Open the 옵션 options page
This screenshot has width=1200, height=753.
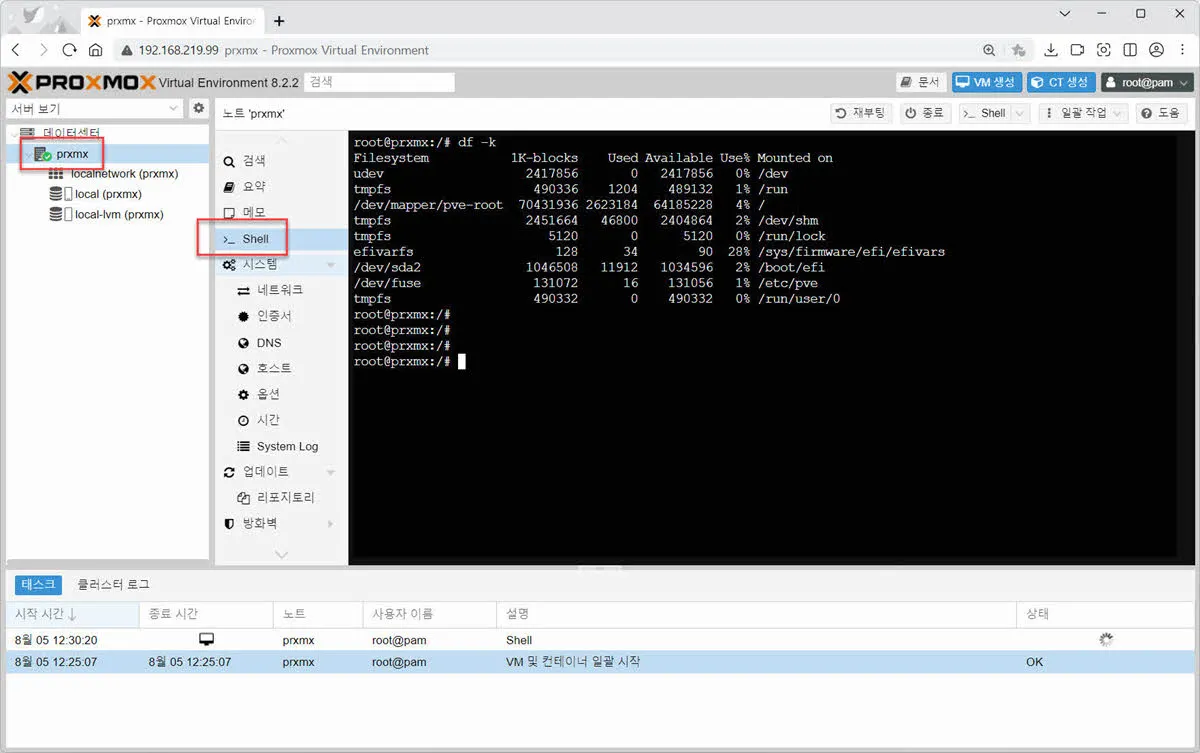pyautogui.click(x=268, y=395)
